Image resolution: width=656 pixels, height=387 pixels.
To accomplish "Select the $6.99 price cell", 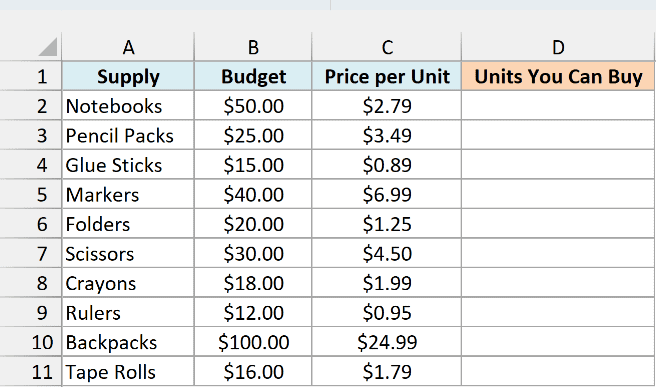I will [x=387, y=194].
